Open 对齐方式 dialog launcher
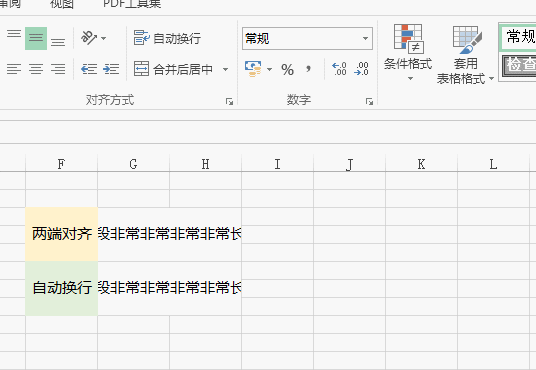536x370 pixels. point(229,101)
